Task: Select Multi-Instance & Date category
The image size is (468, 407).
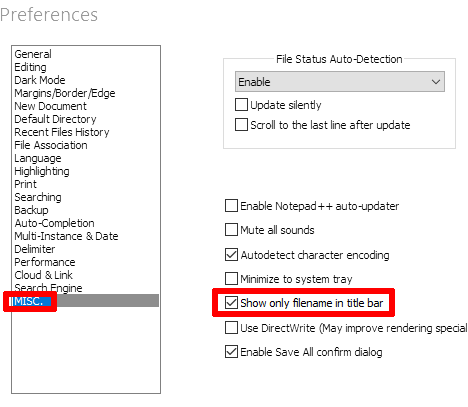Action: pos(66,236)
